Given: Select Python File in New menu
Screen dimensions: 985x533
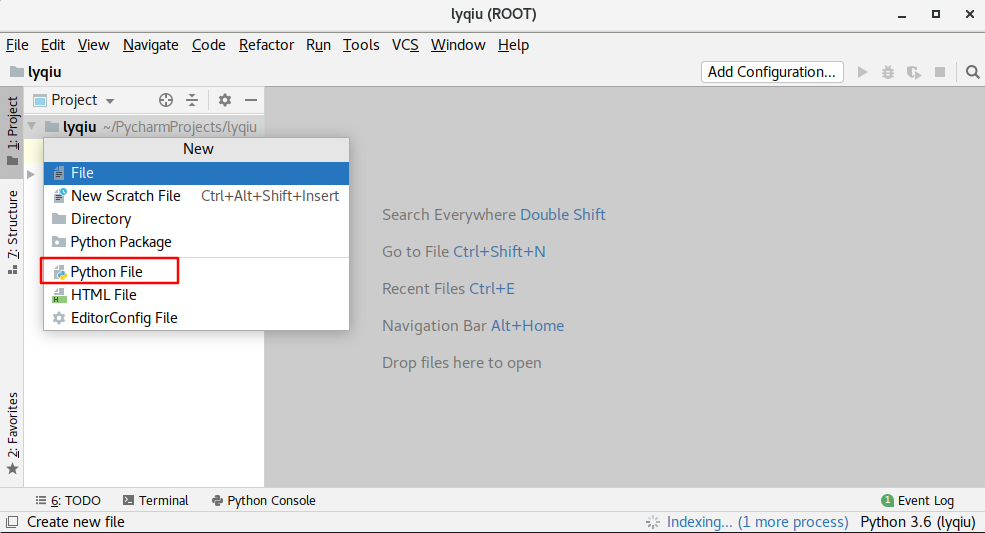Looking at the screenshot, I should click(x=196, y=272).
